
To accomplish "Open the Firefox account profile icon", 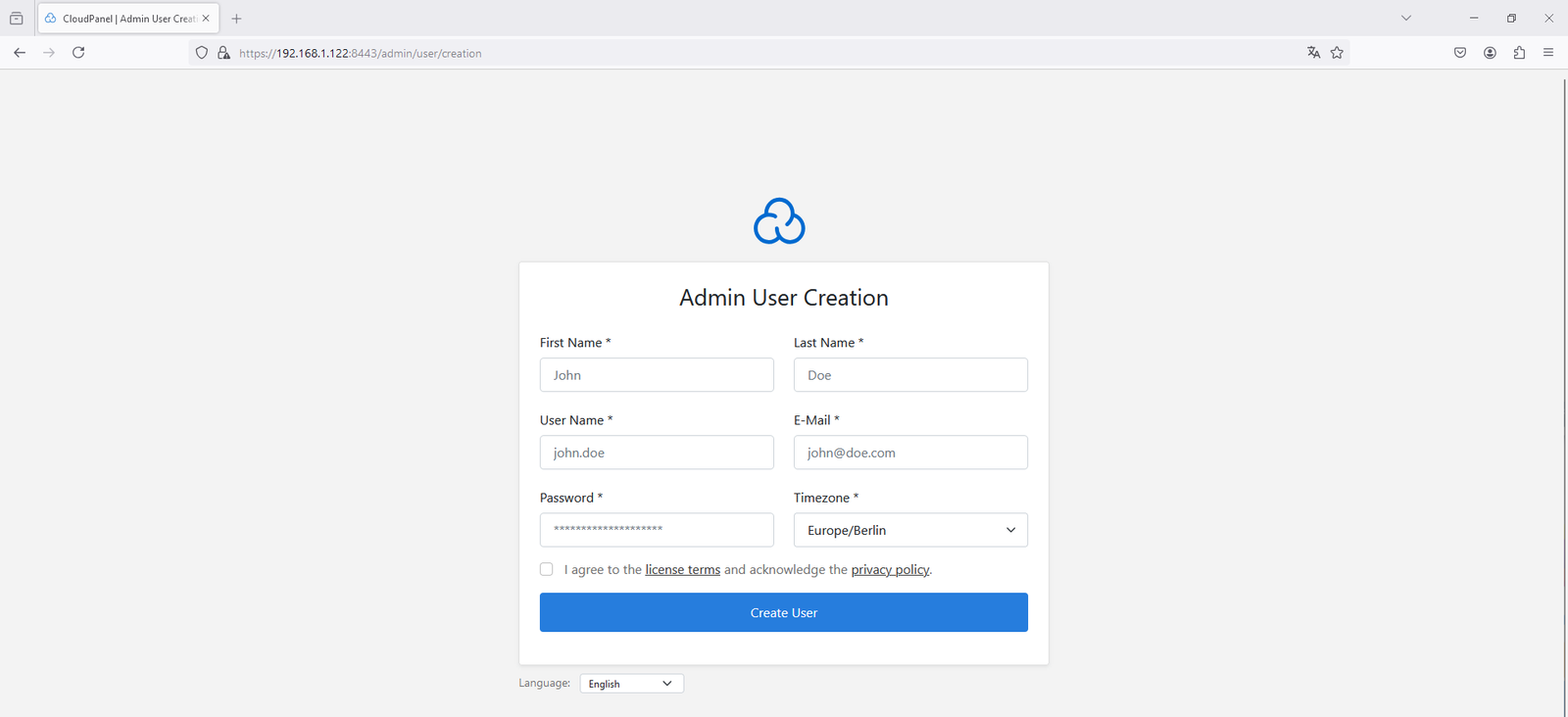I will [x=1490, y=53].
